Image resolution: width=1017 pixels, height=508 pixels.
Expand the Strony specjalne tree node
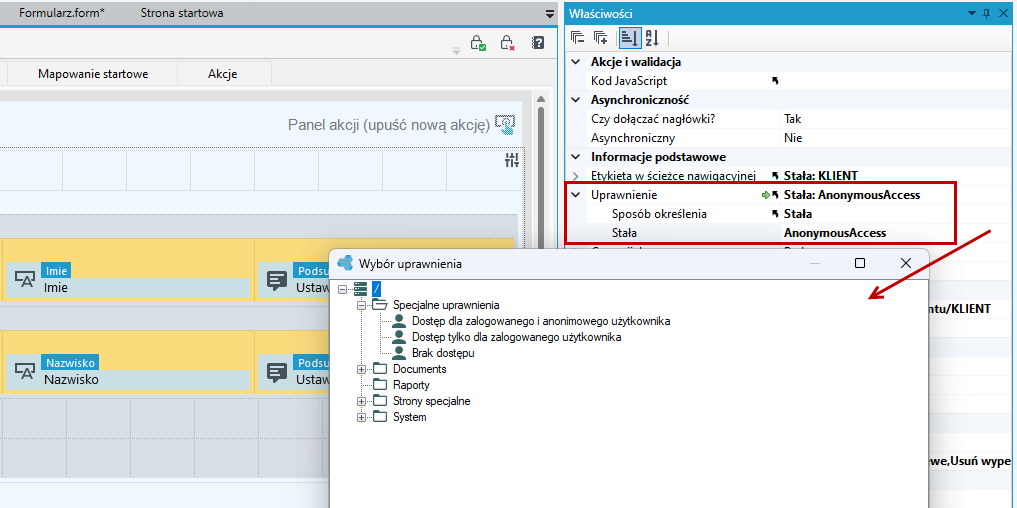(362, 401)
